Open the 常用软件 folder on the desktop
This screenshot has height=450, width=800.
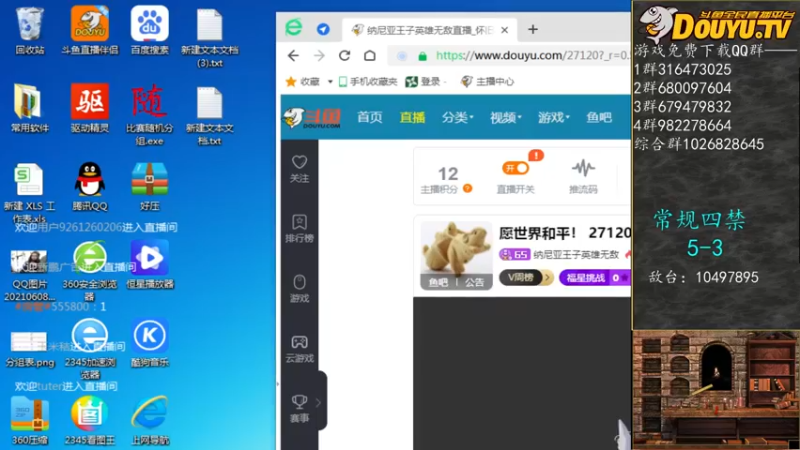click(x=30, y=109)
